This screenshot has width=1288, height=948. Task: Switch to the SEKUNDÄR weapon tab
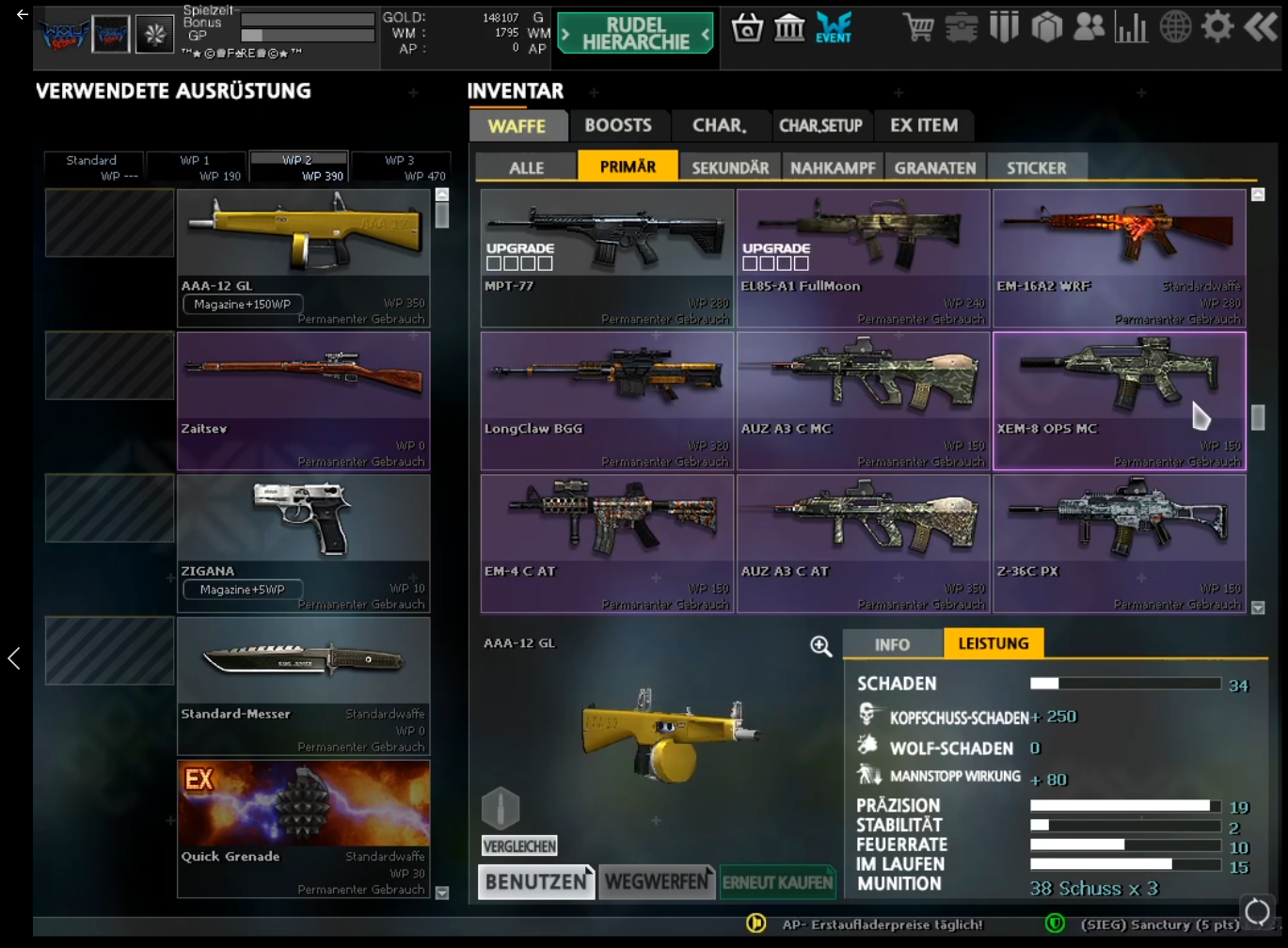[730, 167]
